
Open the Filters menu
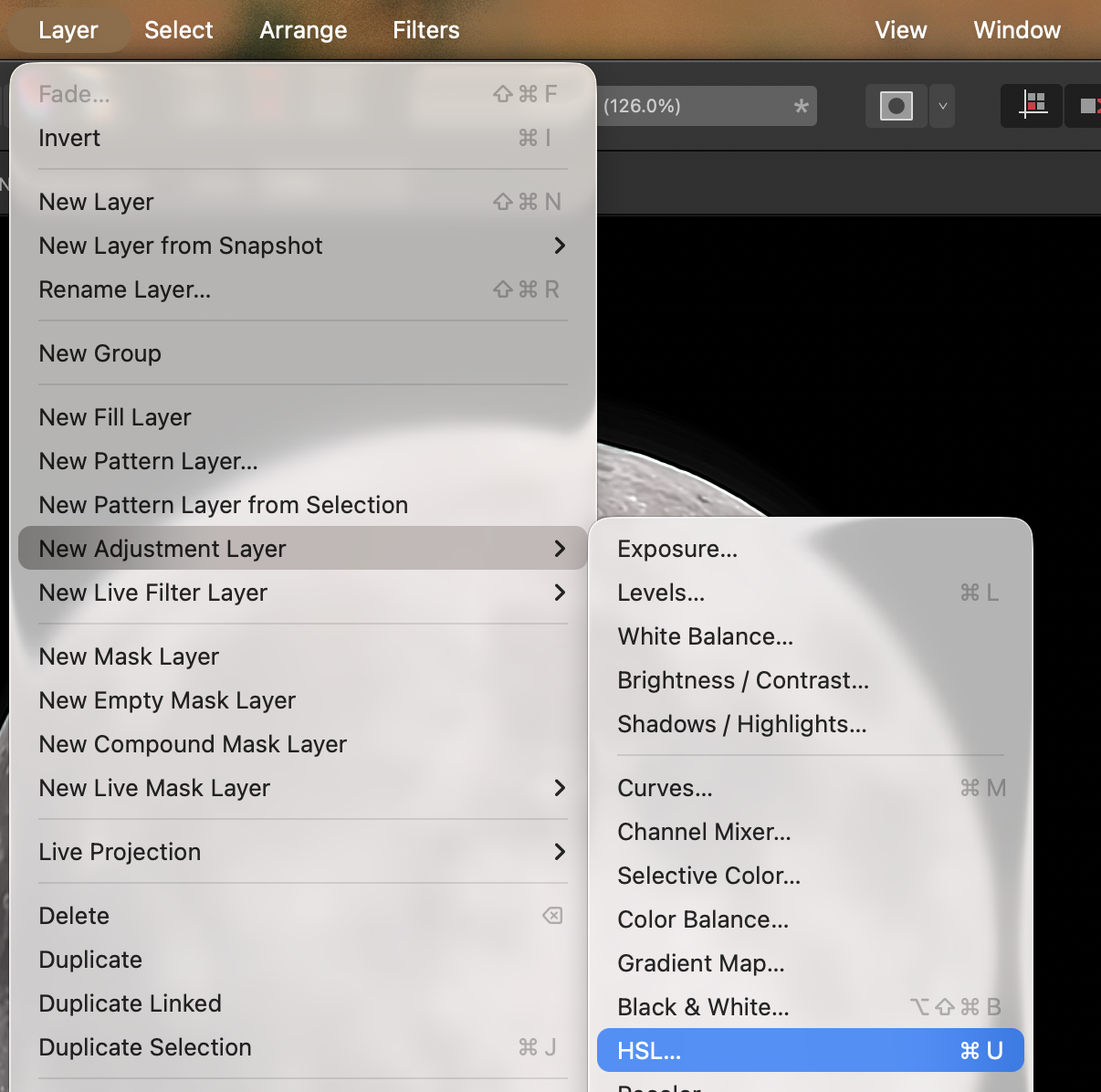425,30
